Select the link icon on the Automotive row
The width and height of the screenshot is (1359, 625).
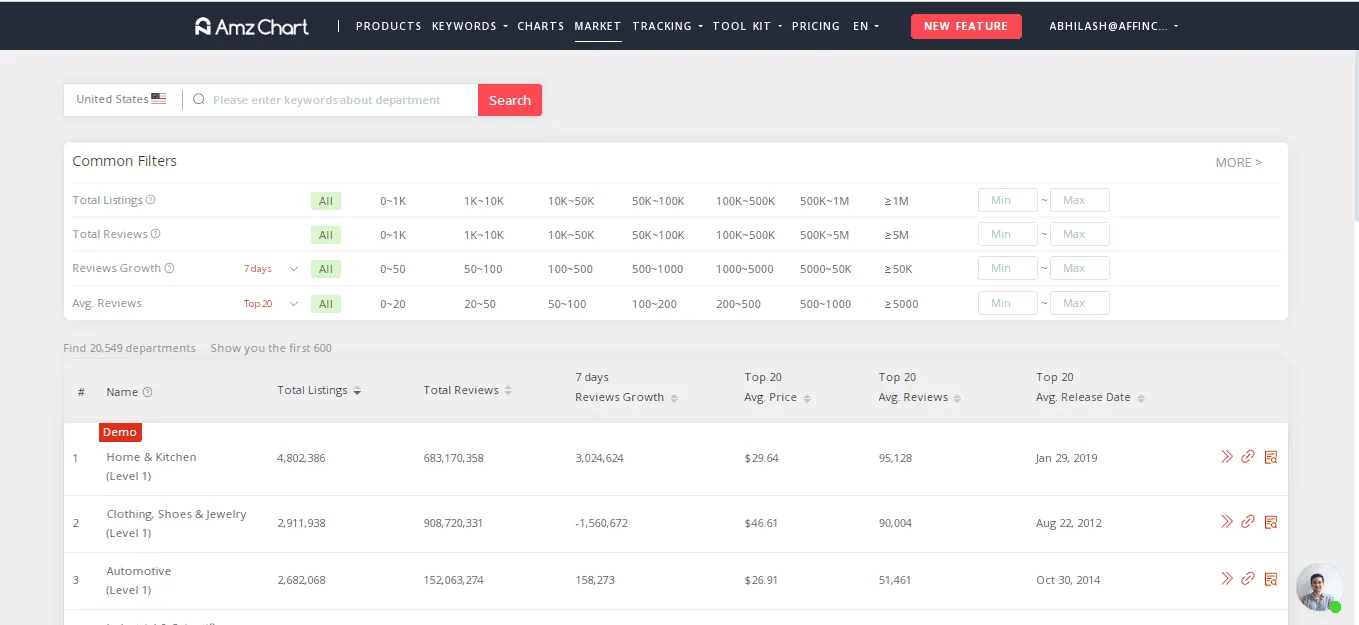click(x=1248, y=578)
